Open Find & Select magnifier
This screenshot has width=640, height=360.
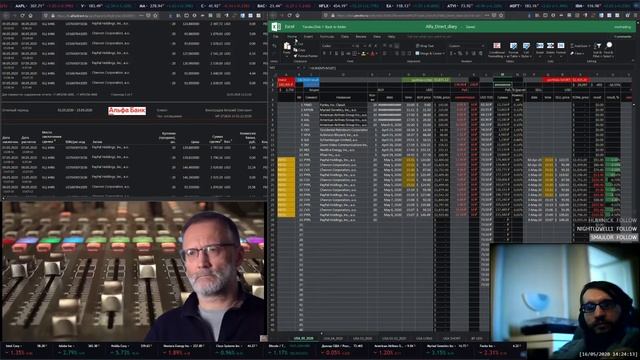tap(609, 50)
